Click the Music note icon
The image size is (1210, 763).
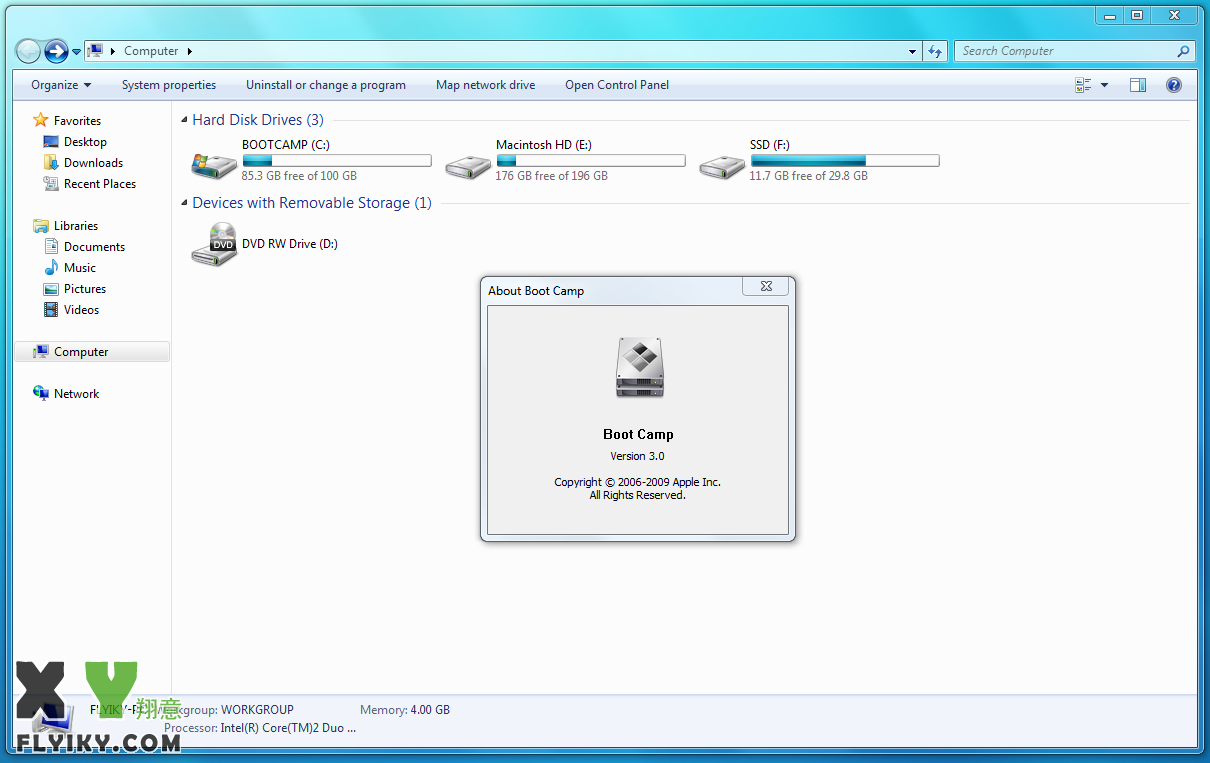tap(51, 268)
